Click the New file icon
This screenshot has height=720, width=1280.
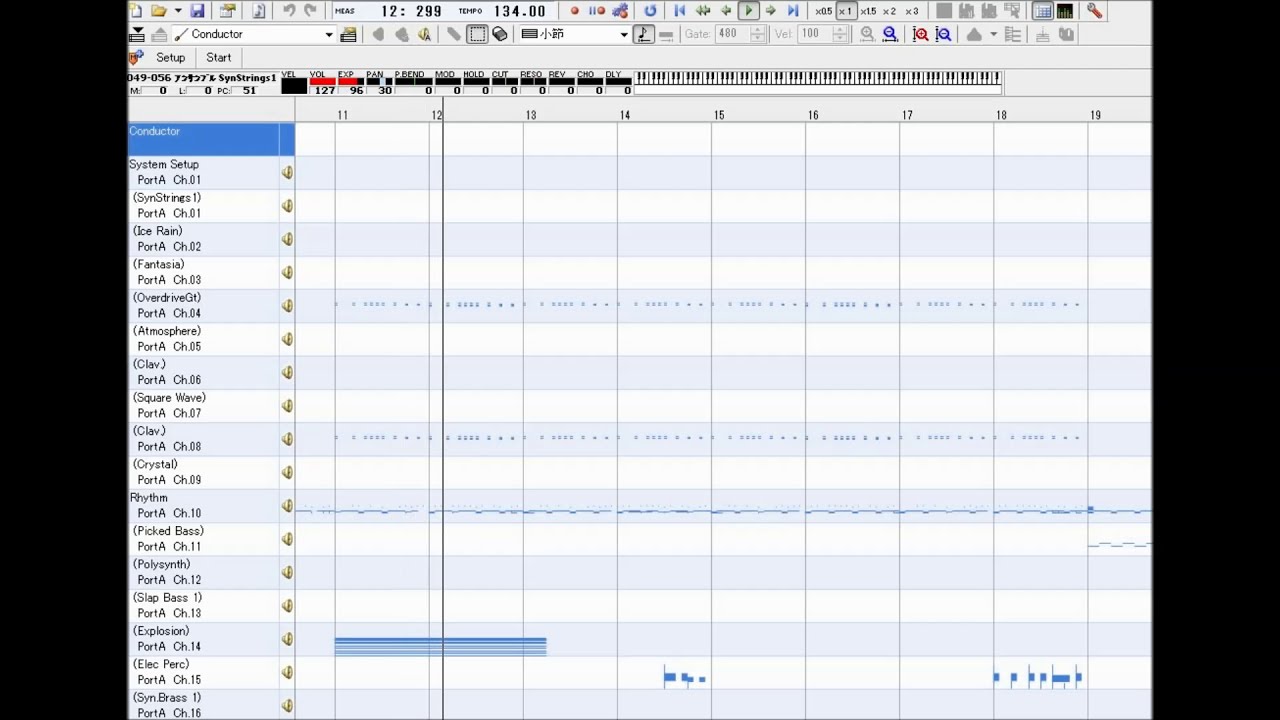pos(136,11)
